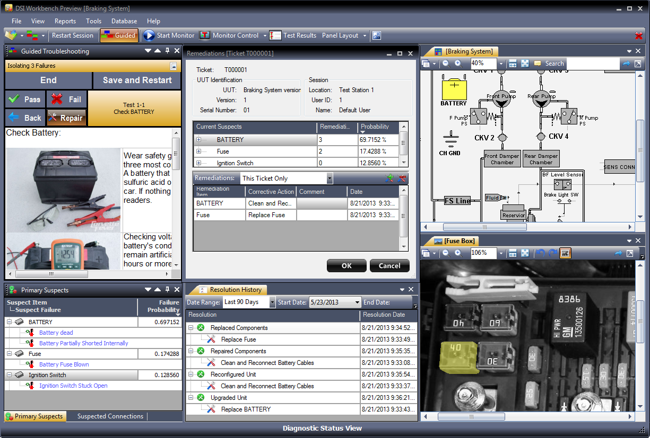This screenshot has height=438, width=650.
Task: Mark the test as Pass
Action: click(x=26, y=99)
